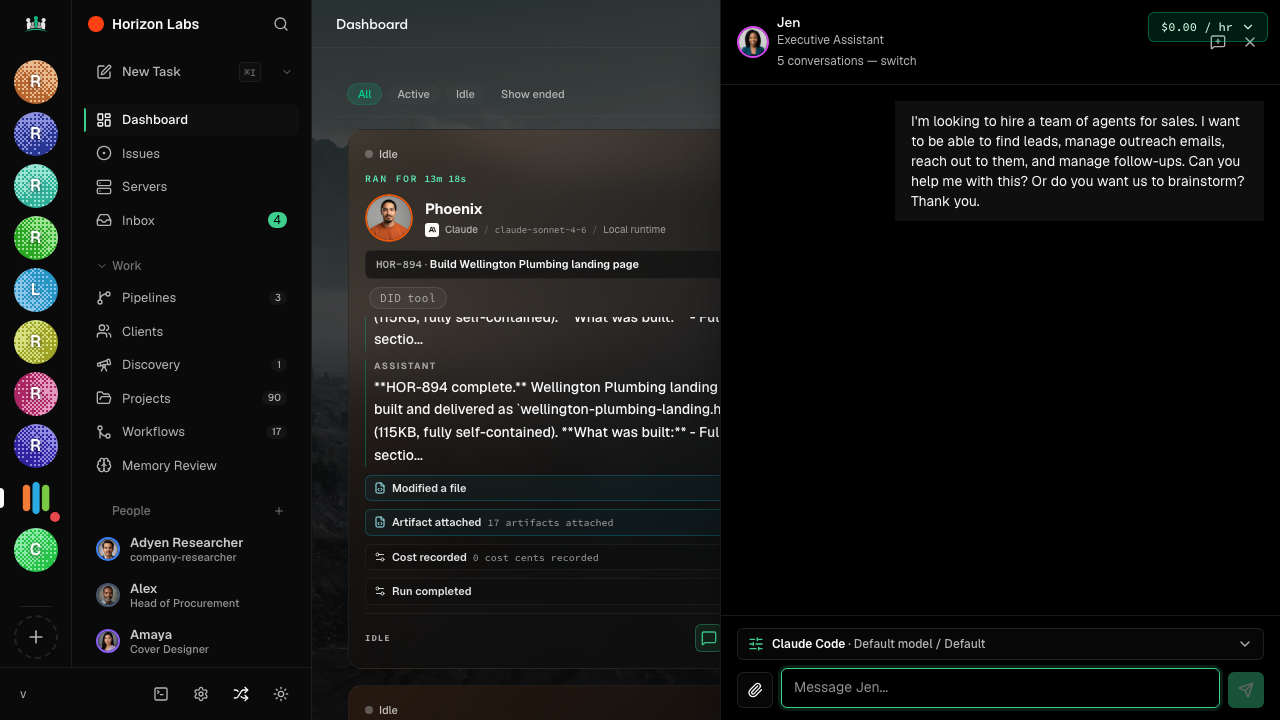Add a new workspace with dashed plus
The width and height of the screenshot is (1280, 720).
[x=36, y=637]
